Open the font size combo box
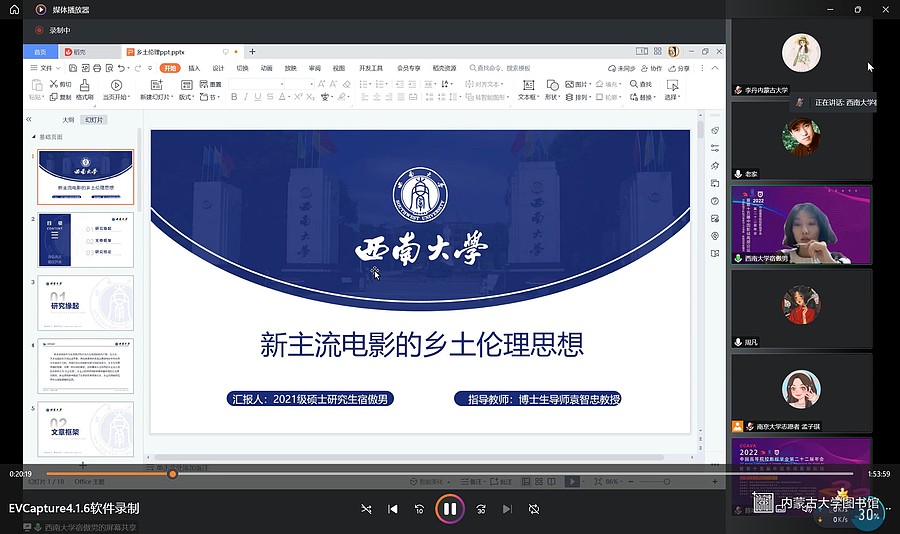 click(300, 84)
